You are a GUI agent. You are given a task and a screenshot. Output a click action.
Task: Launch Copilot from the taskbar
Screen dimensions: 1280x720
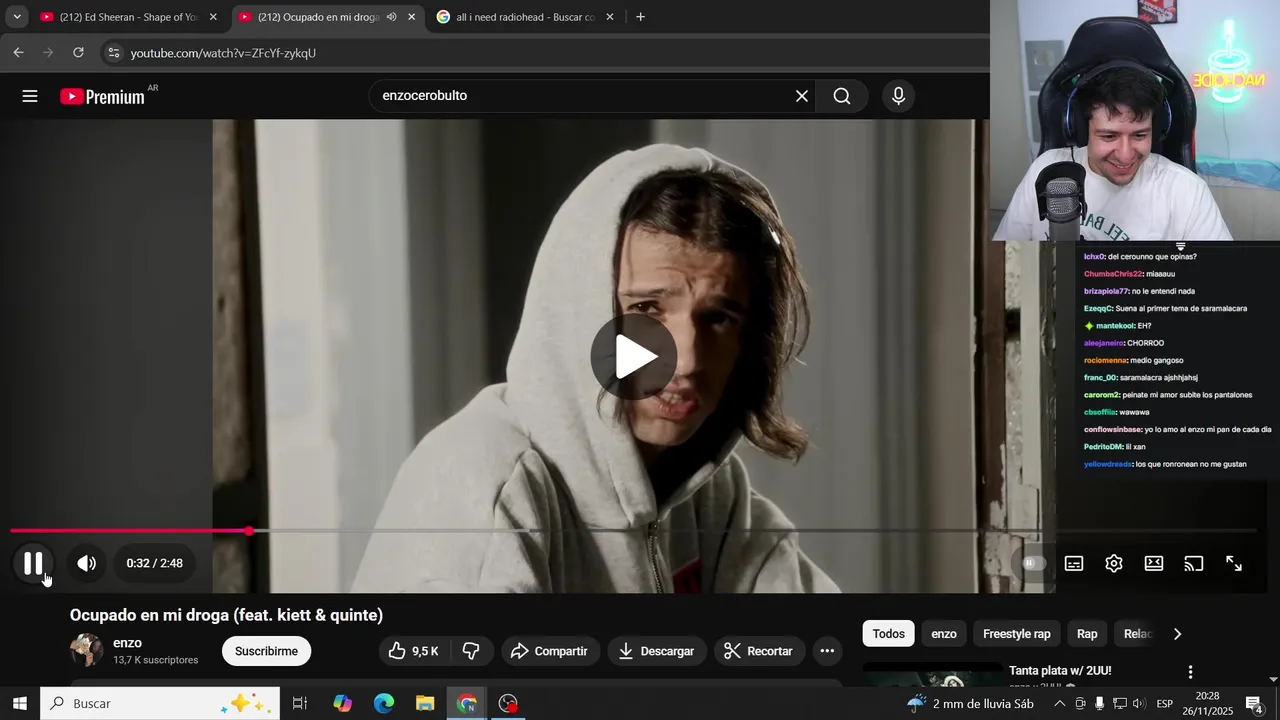[342, 704]
